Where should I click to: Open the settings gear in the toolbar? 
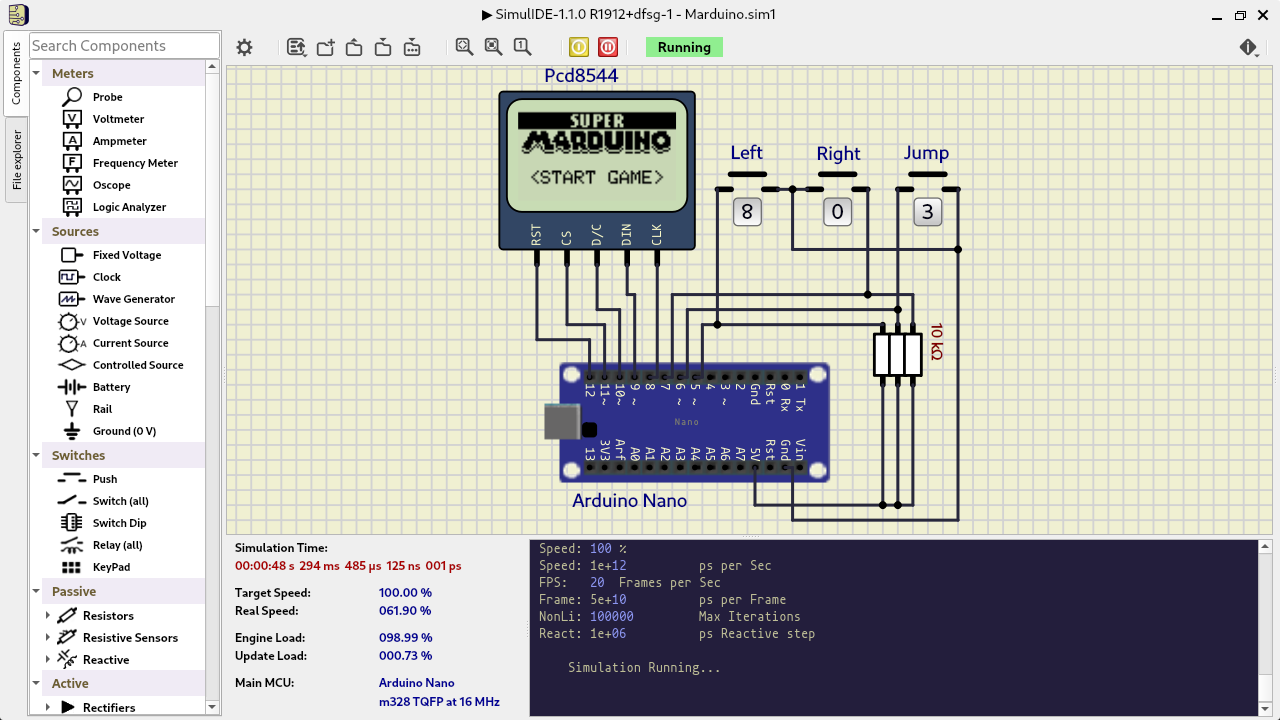click(x=244, y=47)
